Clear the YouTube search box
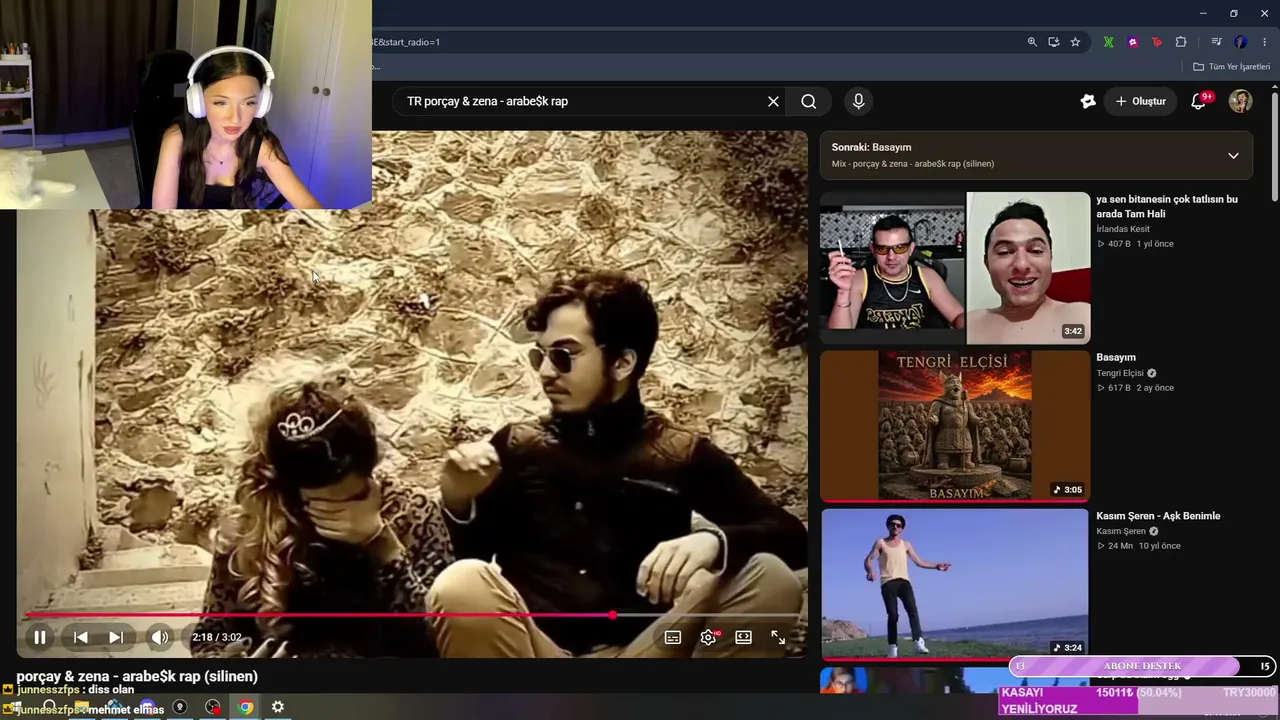This screenshot has height=720, width=1280. click(773, 101)
